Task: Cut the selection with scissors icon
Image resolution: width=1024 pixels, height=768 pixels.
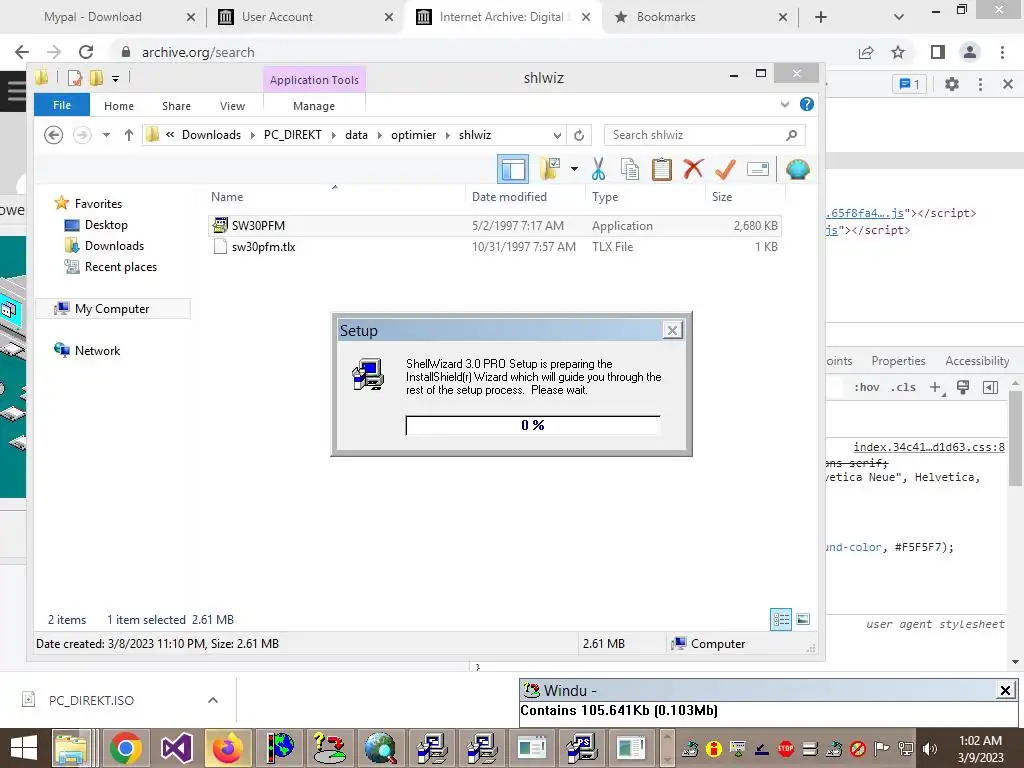Action: click(x=598, y=170)
